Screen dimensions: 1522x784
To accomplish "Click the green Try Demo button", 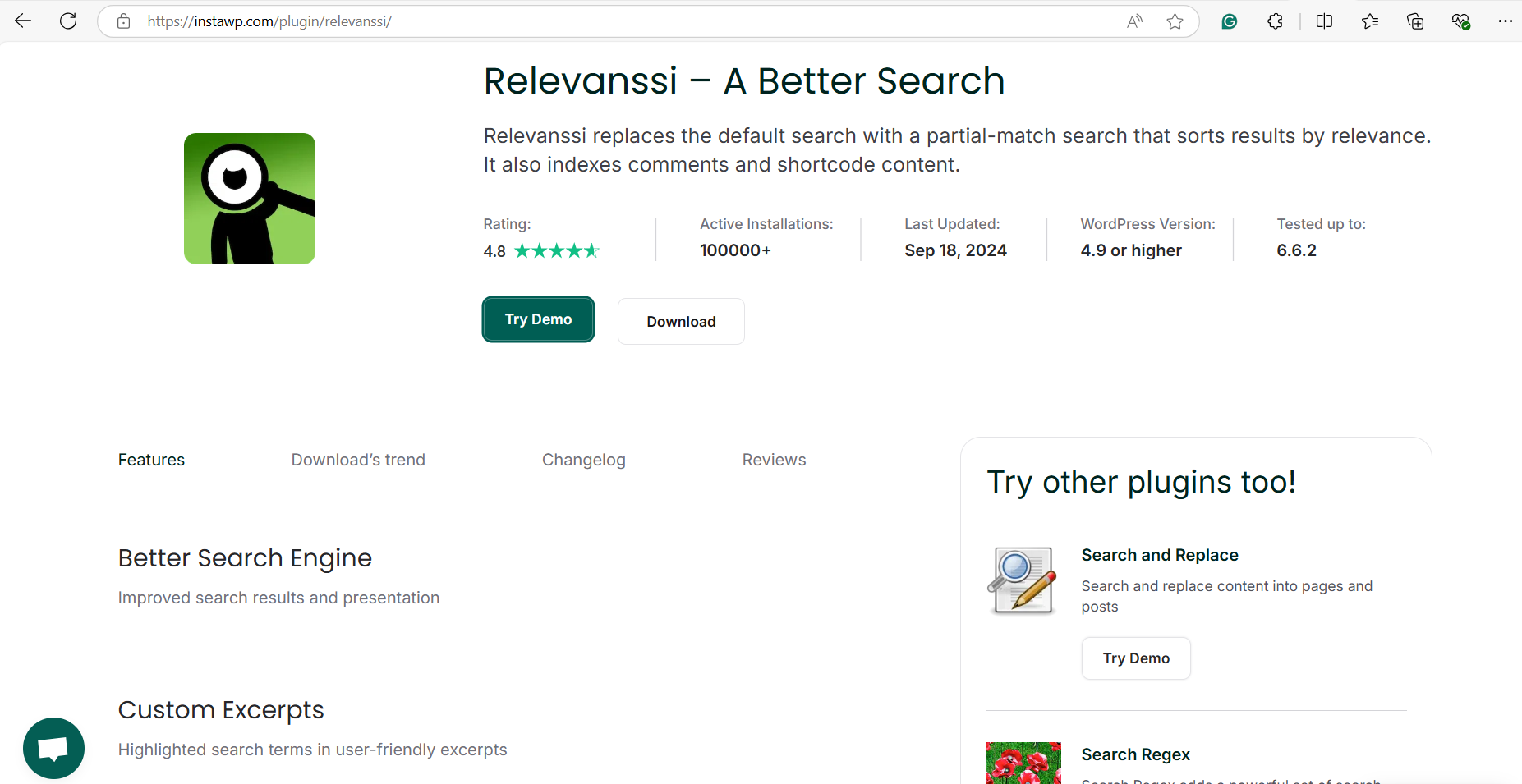I will [538, 319].
